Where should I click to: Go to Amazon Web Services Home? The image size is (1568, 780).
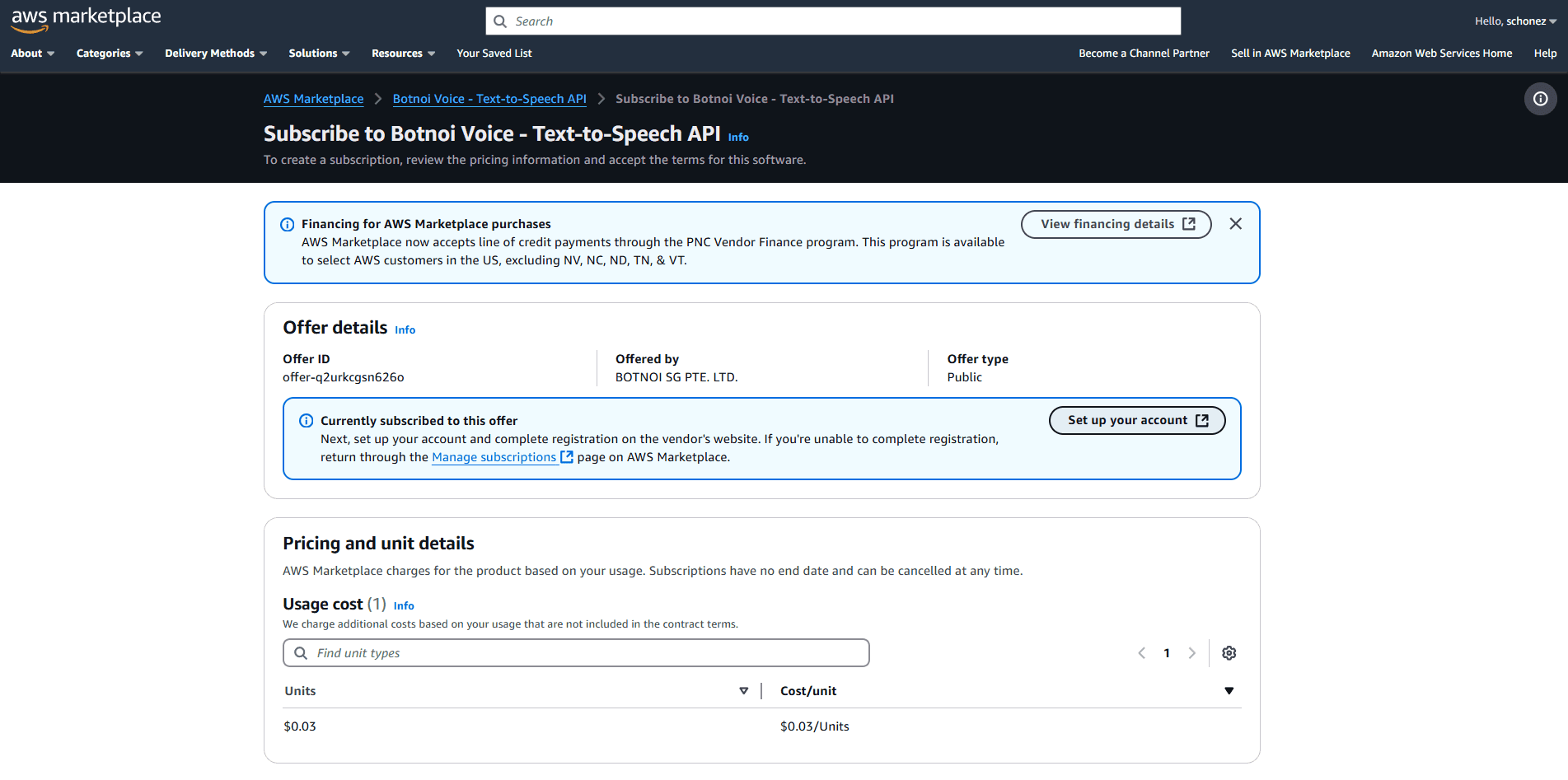coord(1441,54)
